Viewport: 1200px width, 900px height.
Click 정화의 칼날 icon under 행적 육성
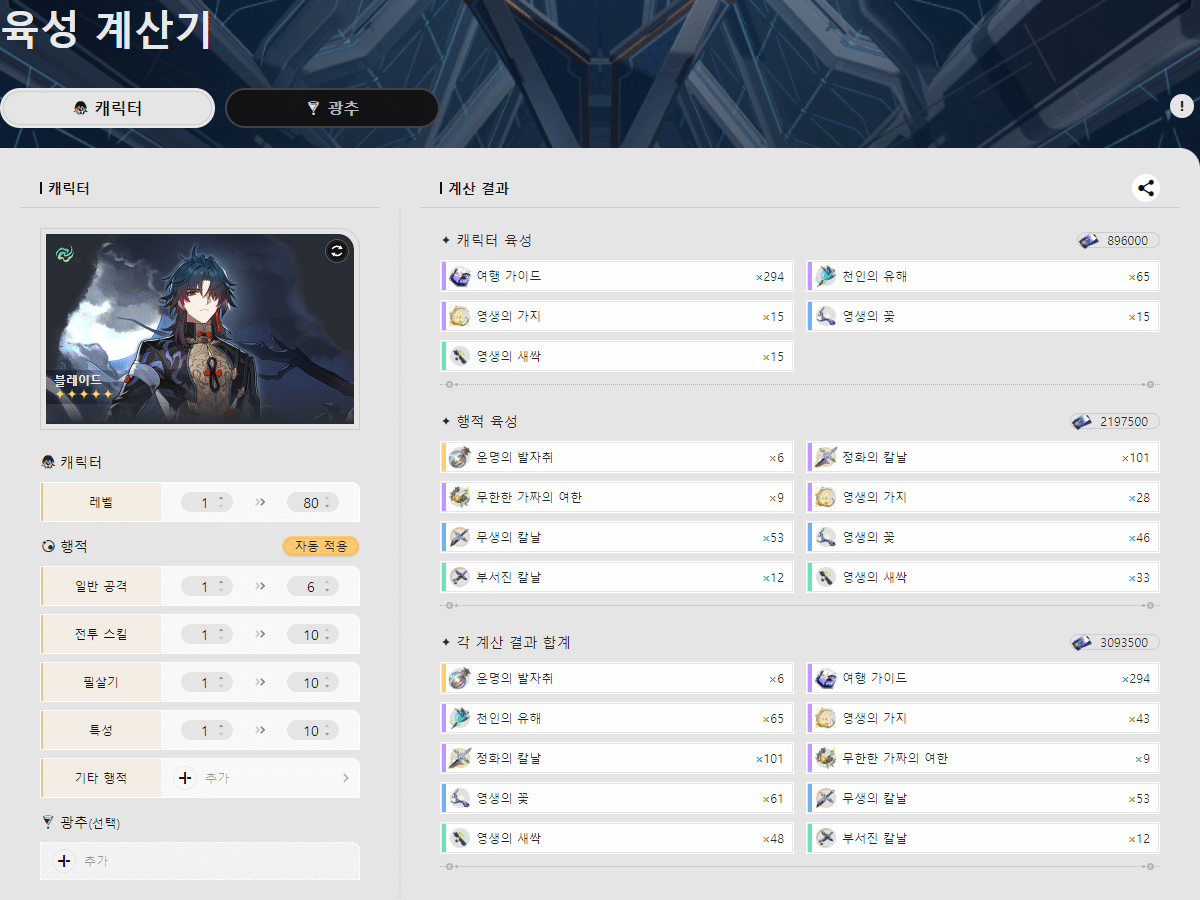(826, 457)
